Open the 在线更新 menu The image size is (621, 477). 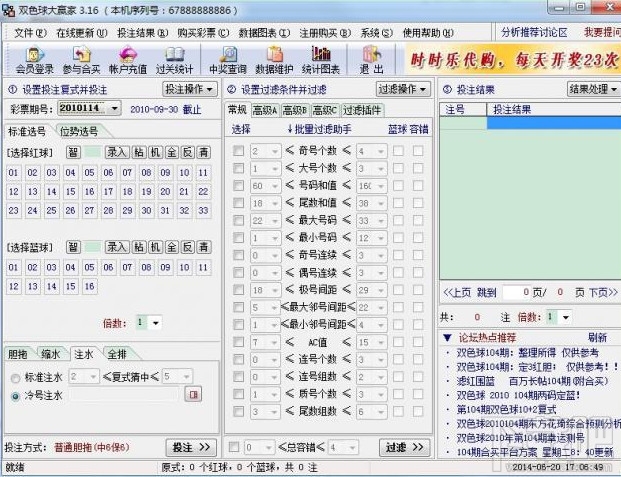81,33
